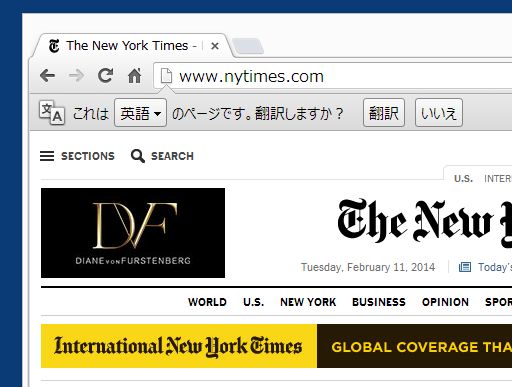Image resolution: width=512 pixels, height=387 pixels.
Task: Click the Global Coverage banner text
Action: click(421, 347)
